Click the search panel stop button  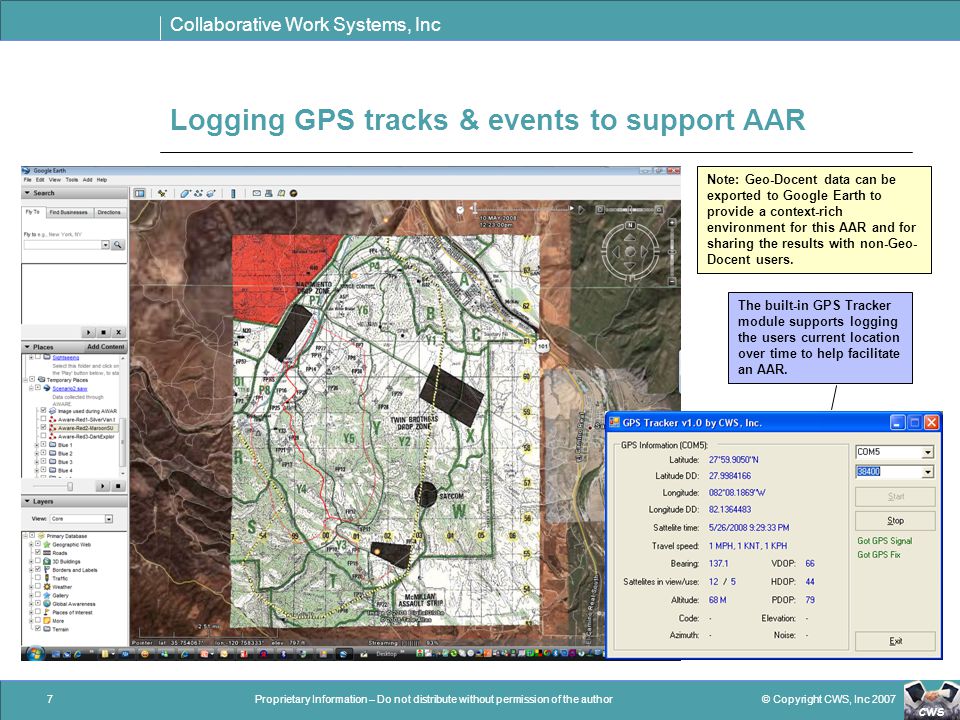pyautogui.click(x=104, y=332)
